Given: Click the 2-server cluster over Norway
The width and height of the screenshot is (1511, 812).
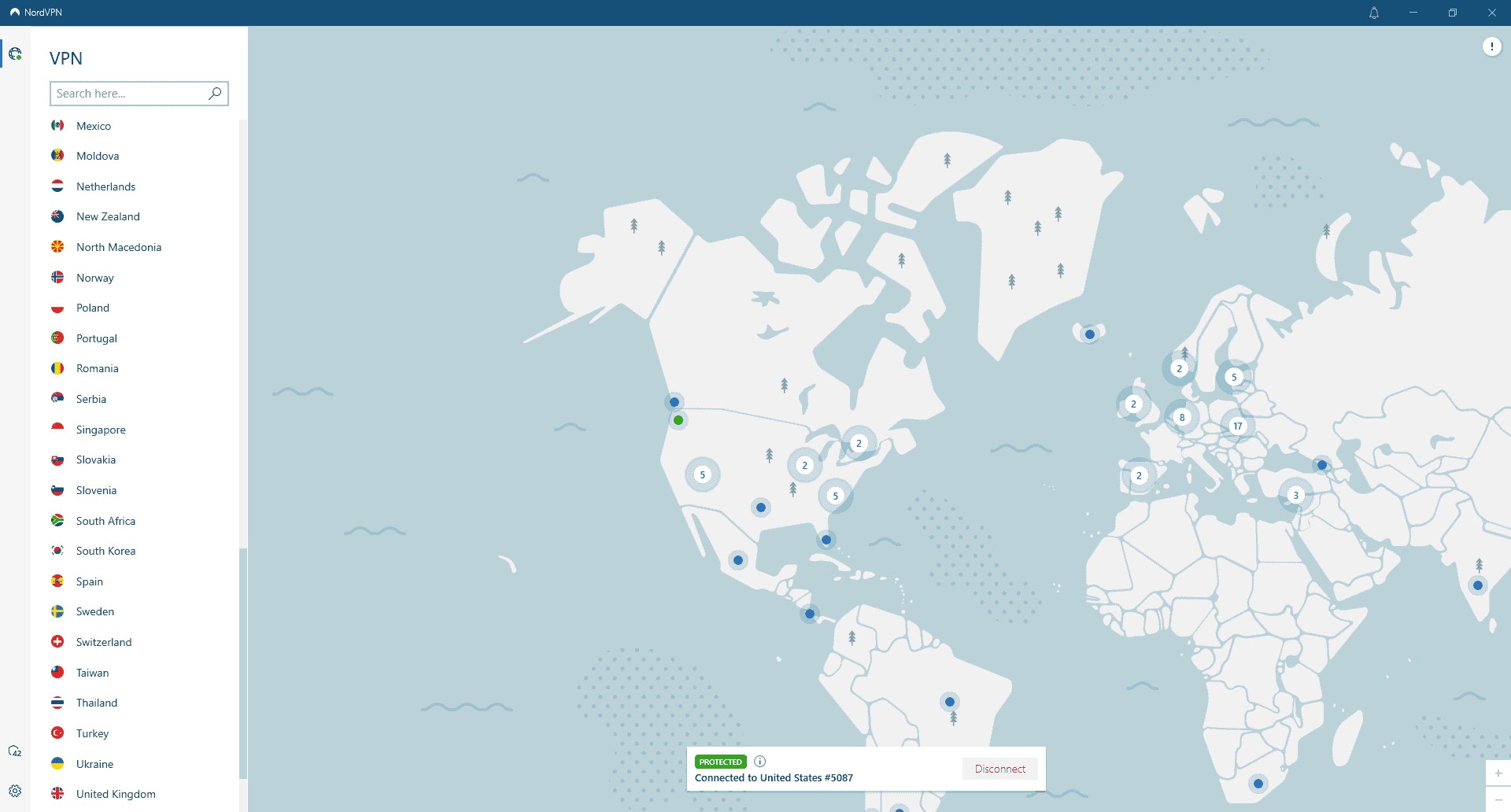Looking at the screenshot, I should 1179,368.
